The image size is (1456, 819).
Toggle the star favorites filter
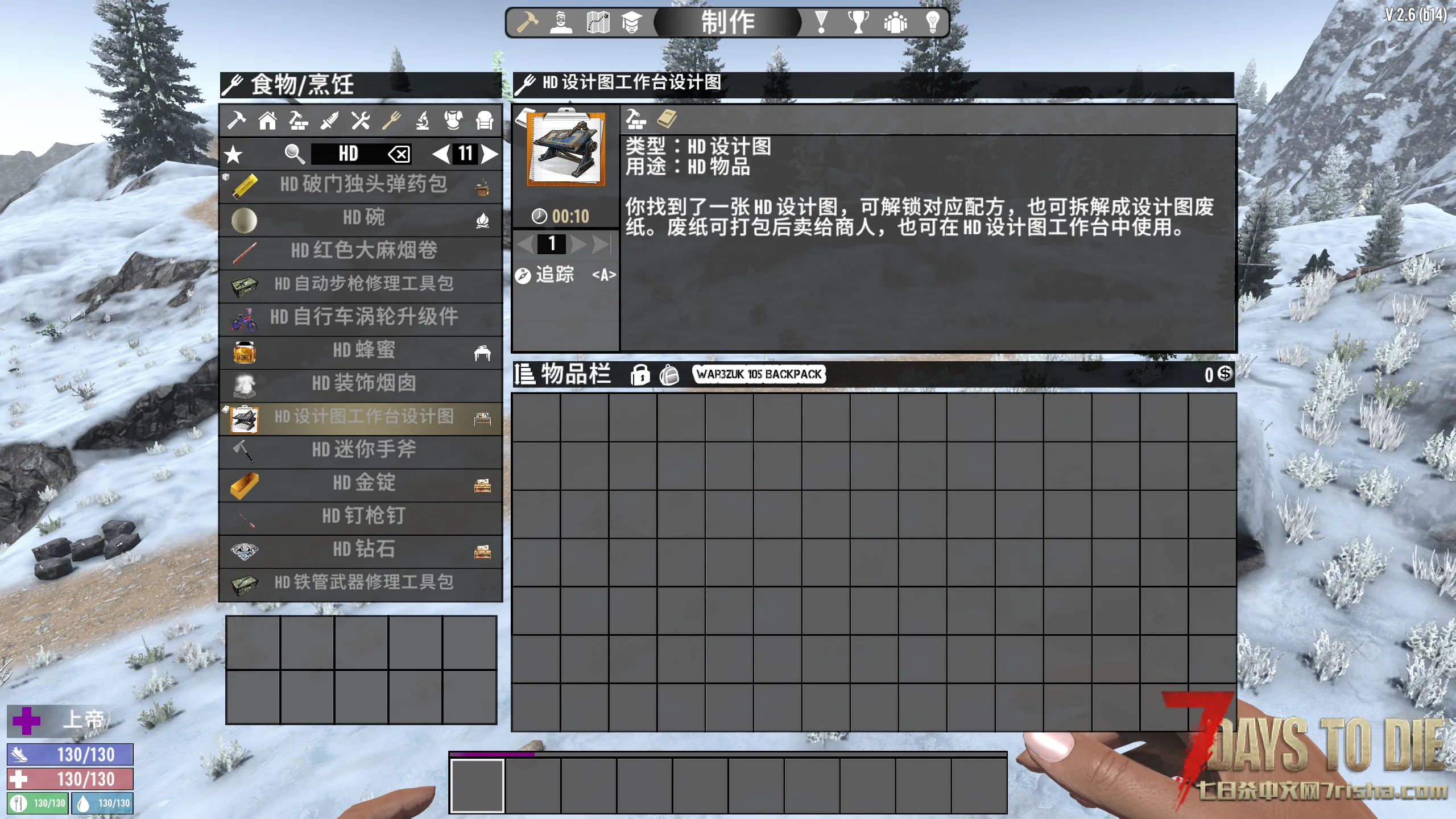tap(233, 154)
